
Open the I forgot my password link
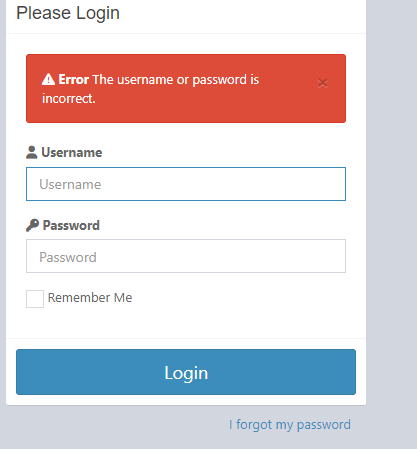click(290, 425)
